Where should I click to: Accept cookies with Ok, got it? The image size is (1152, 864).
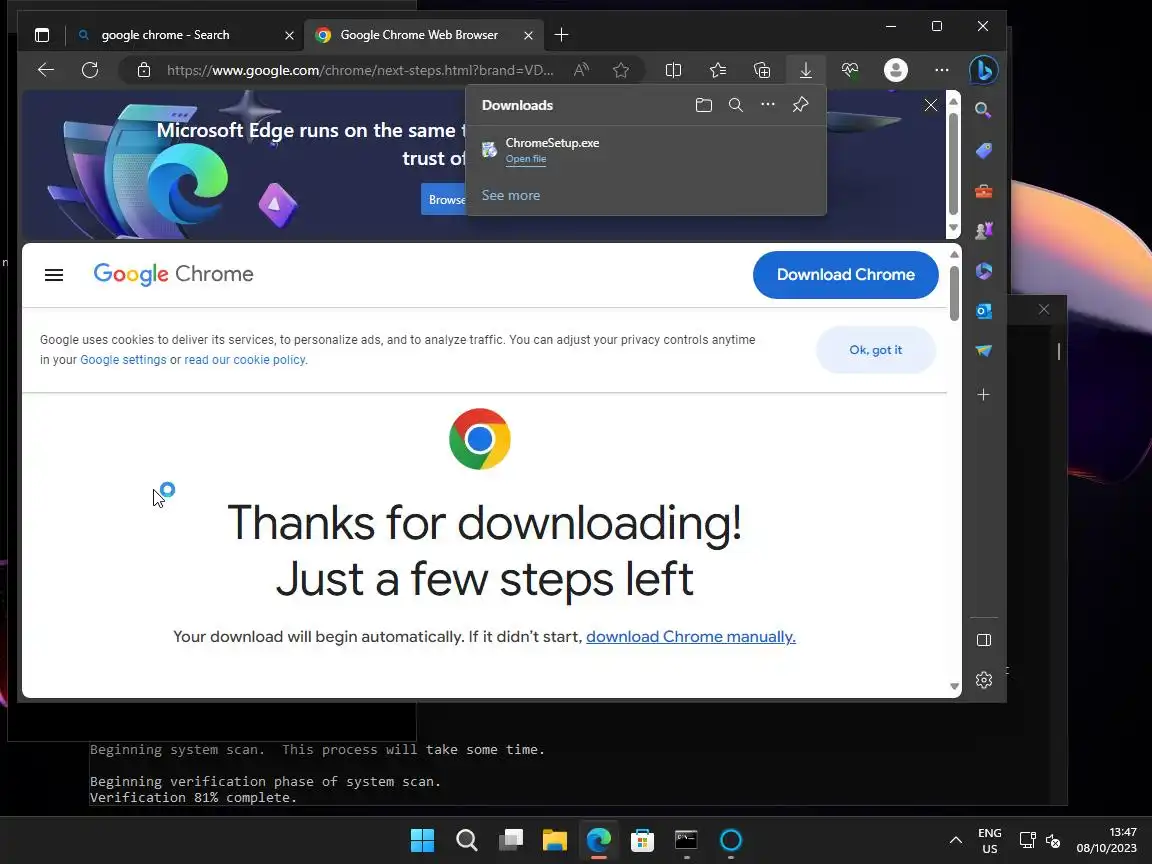pos(875,350)
